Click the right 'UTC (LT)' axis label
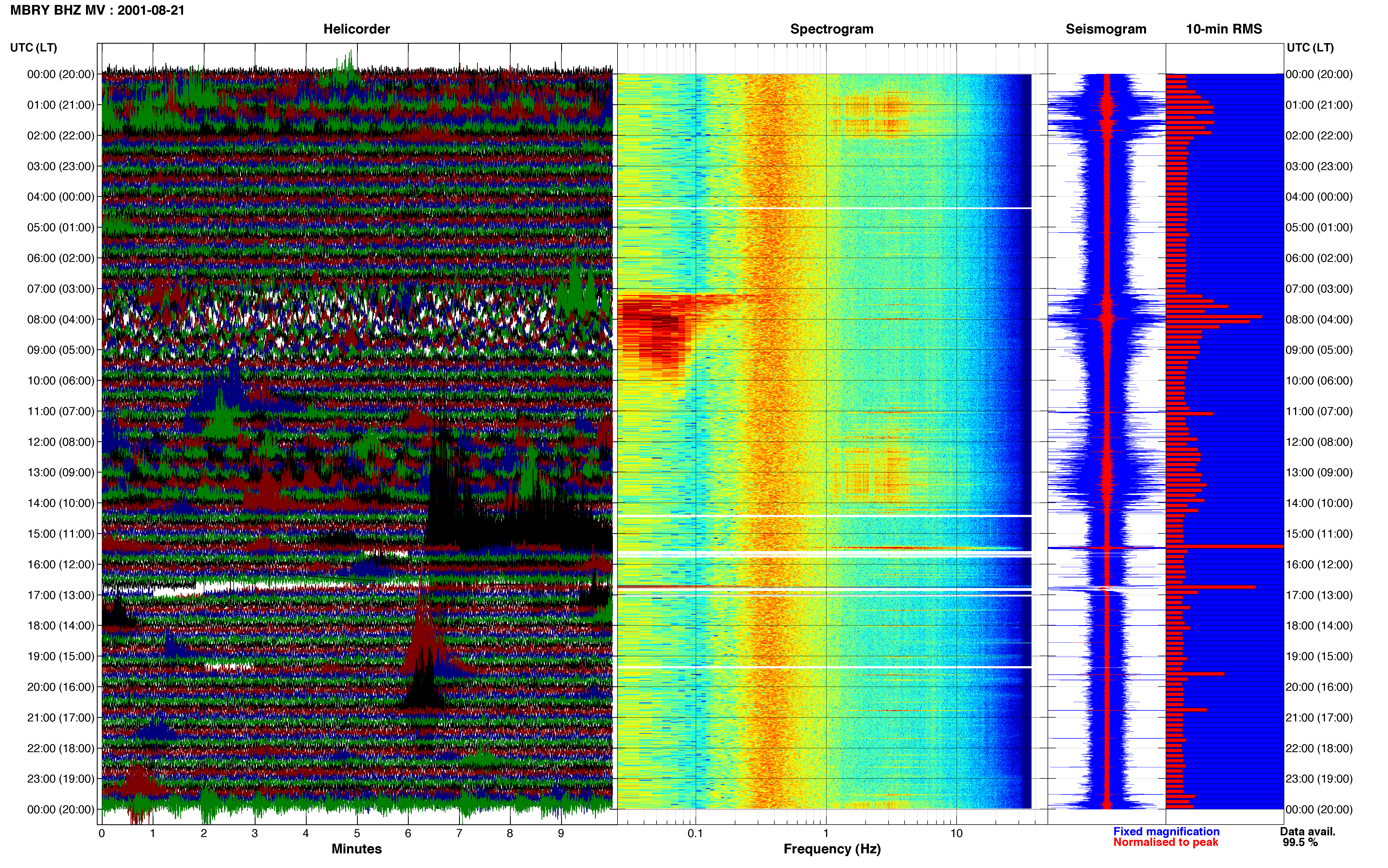Image resolution: width=1388 pixels, height=868 pixels. (x=1310, y=48)
